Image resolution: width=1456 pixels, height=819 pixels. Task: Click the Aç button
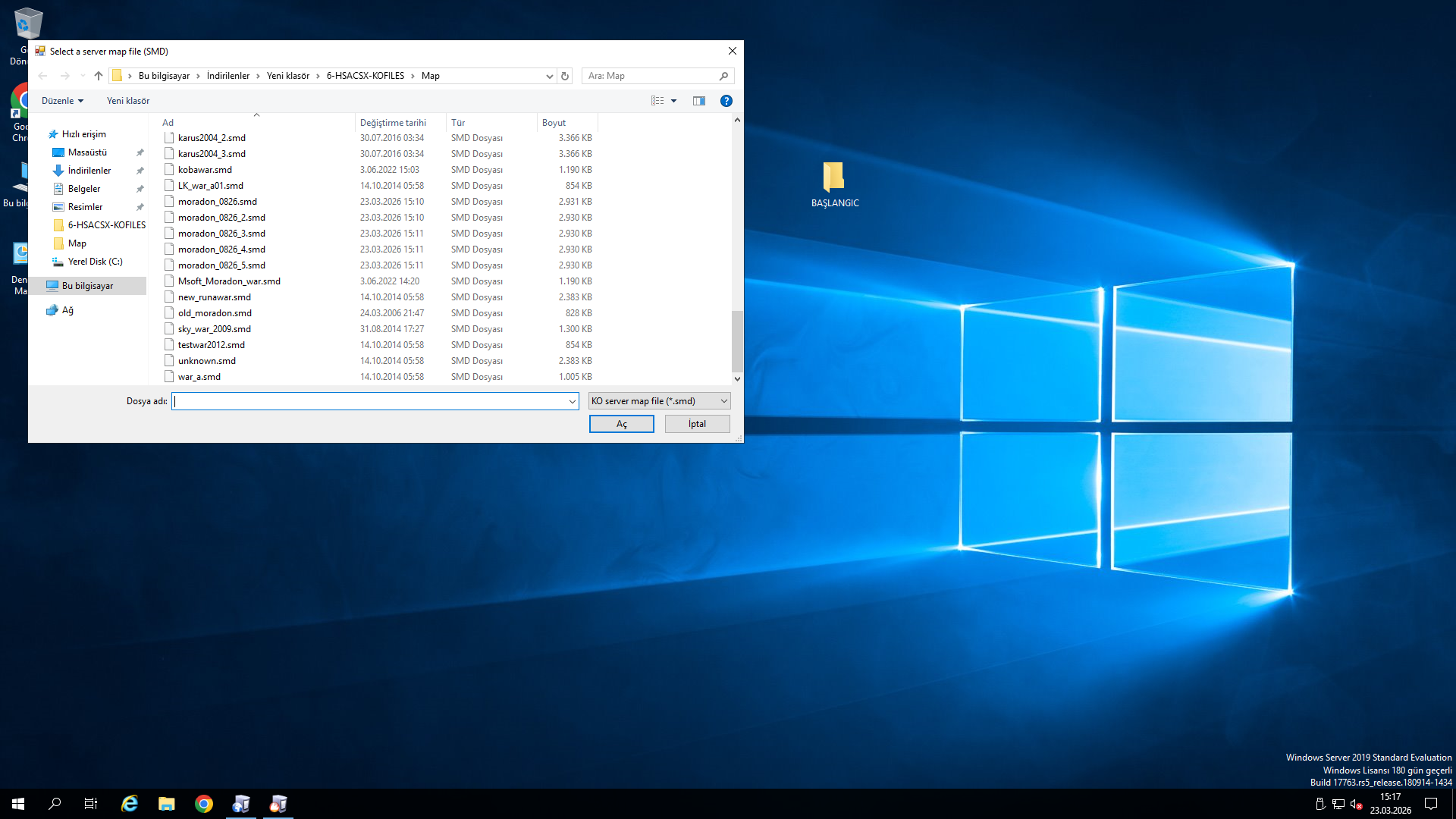tap(622, 424)
